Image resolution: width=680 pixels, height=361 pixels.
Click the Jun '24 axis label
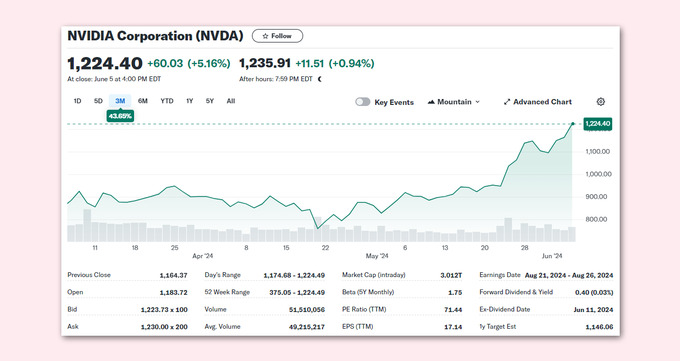pyautogui.click(x=552, y=256)
